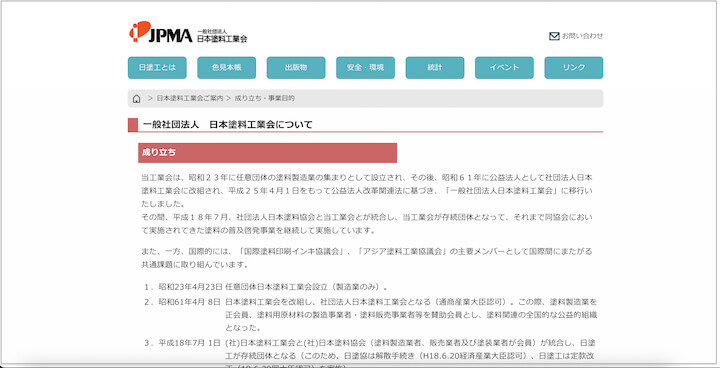Viewport: 720px width, 368px height.
Task: Open the 色見本帳 menu
Action: pos(226,68)
